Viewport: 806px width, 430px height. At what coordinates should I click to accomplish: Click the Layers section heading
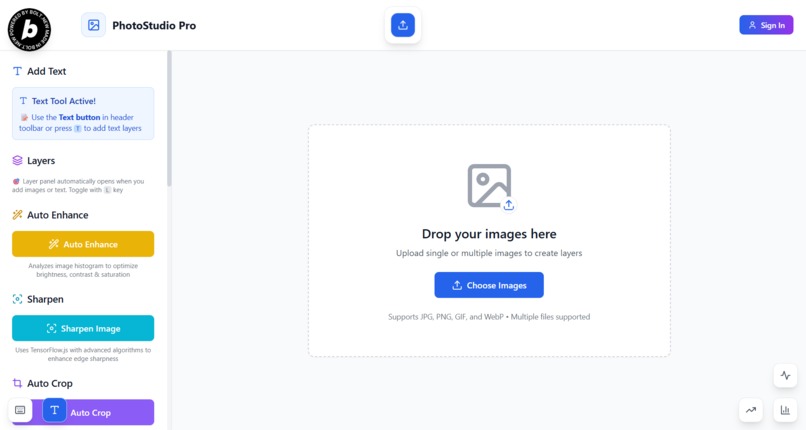tap(41, 161)
